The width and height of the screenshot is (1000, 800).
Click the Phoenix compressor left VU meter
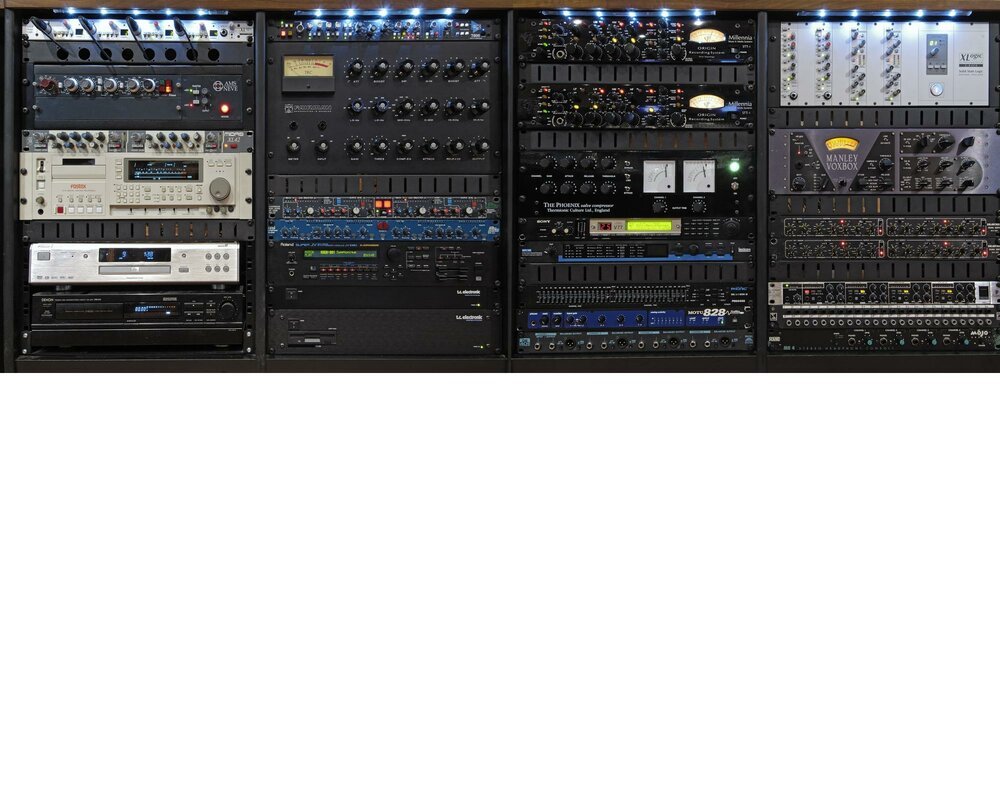point(659,176)
